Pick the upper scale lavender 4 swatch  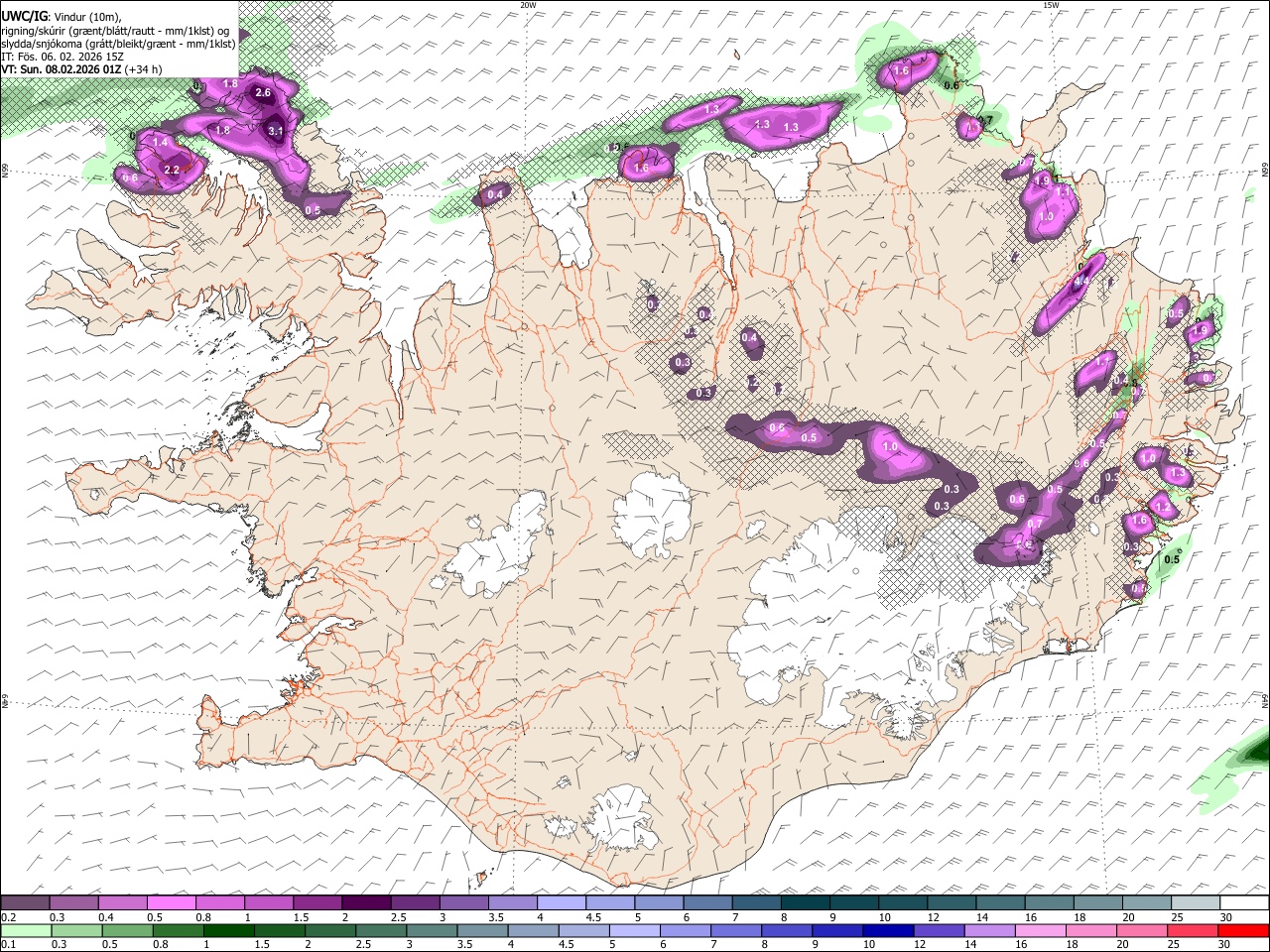coord(563,903)
